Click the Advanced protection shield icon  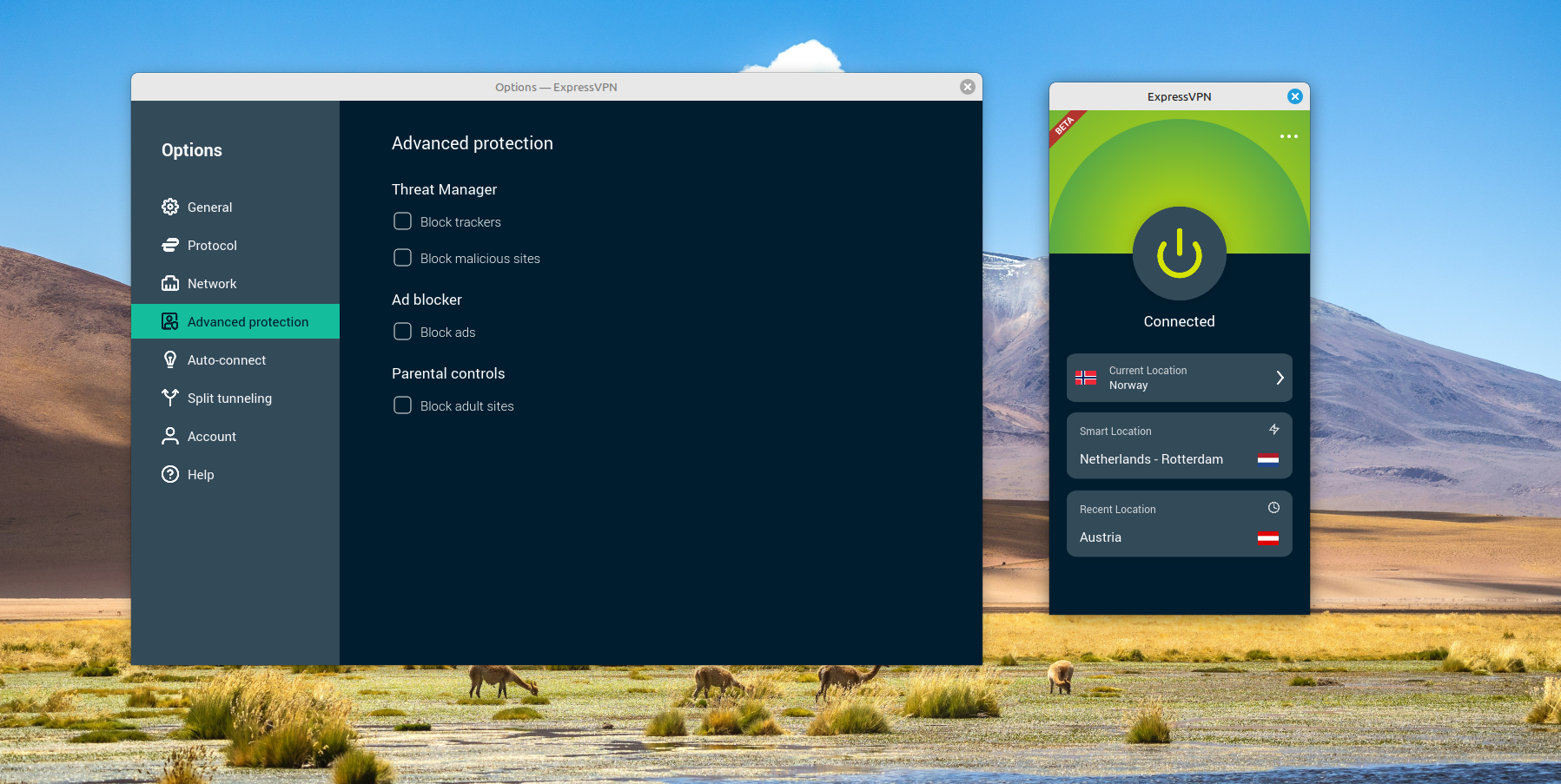[170, 321]
